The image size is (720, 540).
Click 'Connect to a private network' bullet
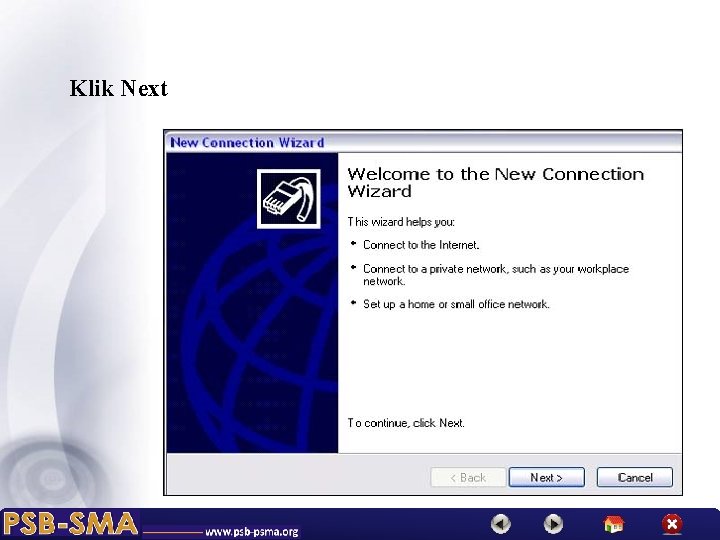pos(496,275)
